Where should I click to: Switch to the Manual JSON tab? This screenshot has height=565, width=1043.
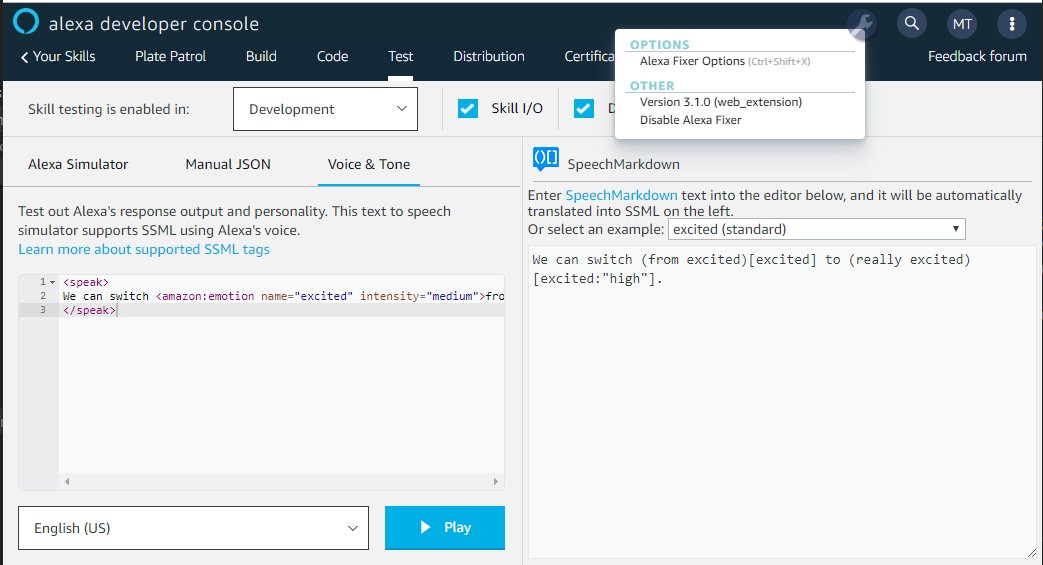pos(228,164)
